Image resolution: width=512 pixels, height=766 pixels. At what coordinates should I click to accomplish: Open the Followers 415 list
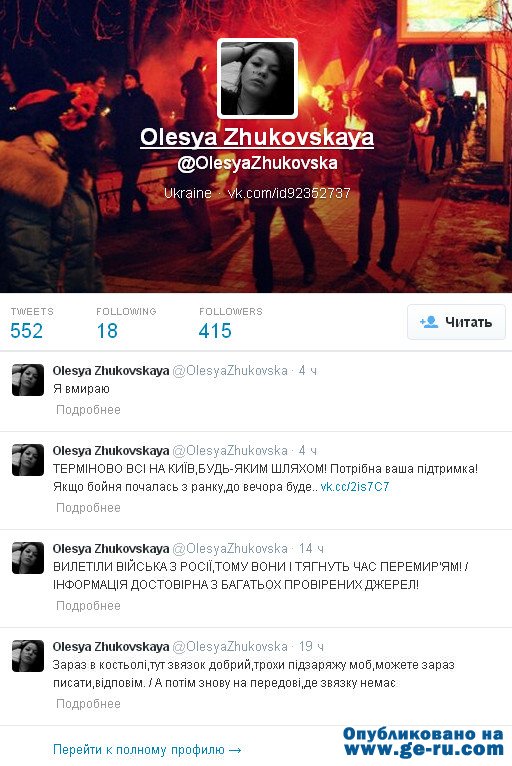pyautogui.click(x=231, y=323)
